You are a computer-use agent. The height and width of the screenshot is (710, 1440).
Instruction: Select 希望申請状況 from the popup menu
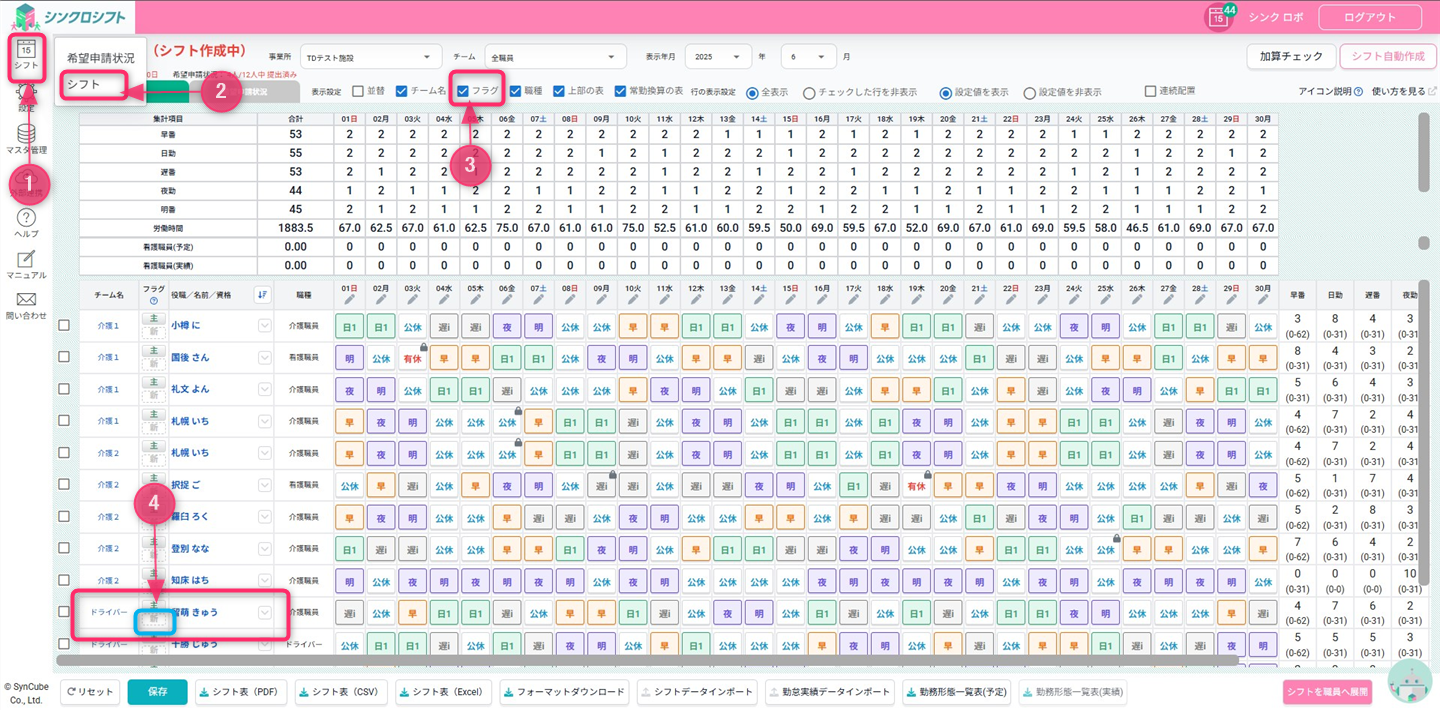[100, 58]
